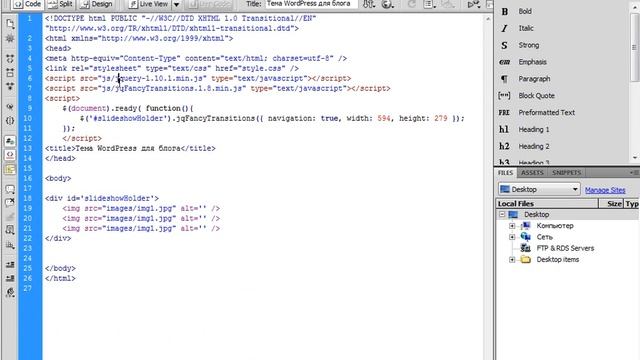This screenshot has height=360, width=640.
Task: Open the Live View options dropdown arrow
Action: 176,4
